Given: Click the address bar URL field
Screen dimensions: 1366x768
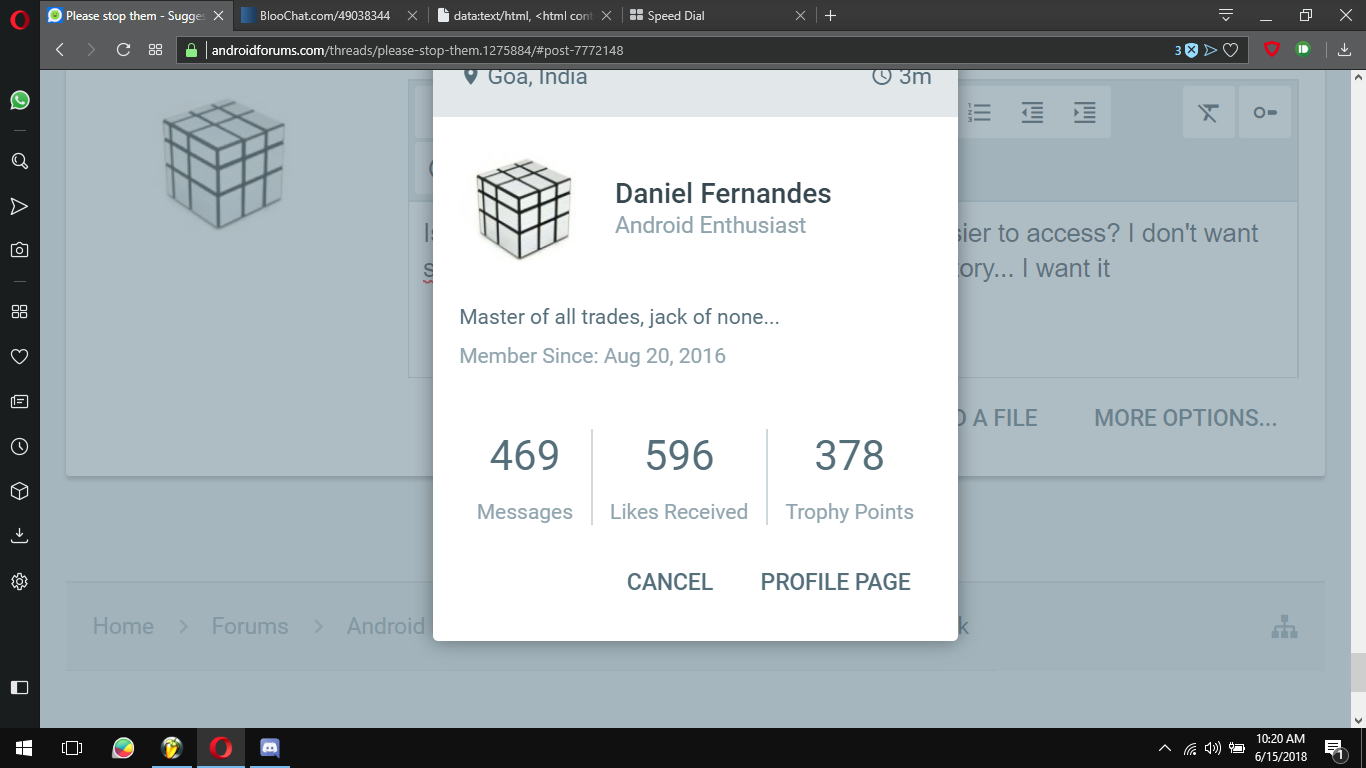Looking at the screenshot, I should click(680, 50).
